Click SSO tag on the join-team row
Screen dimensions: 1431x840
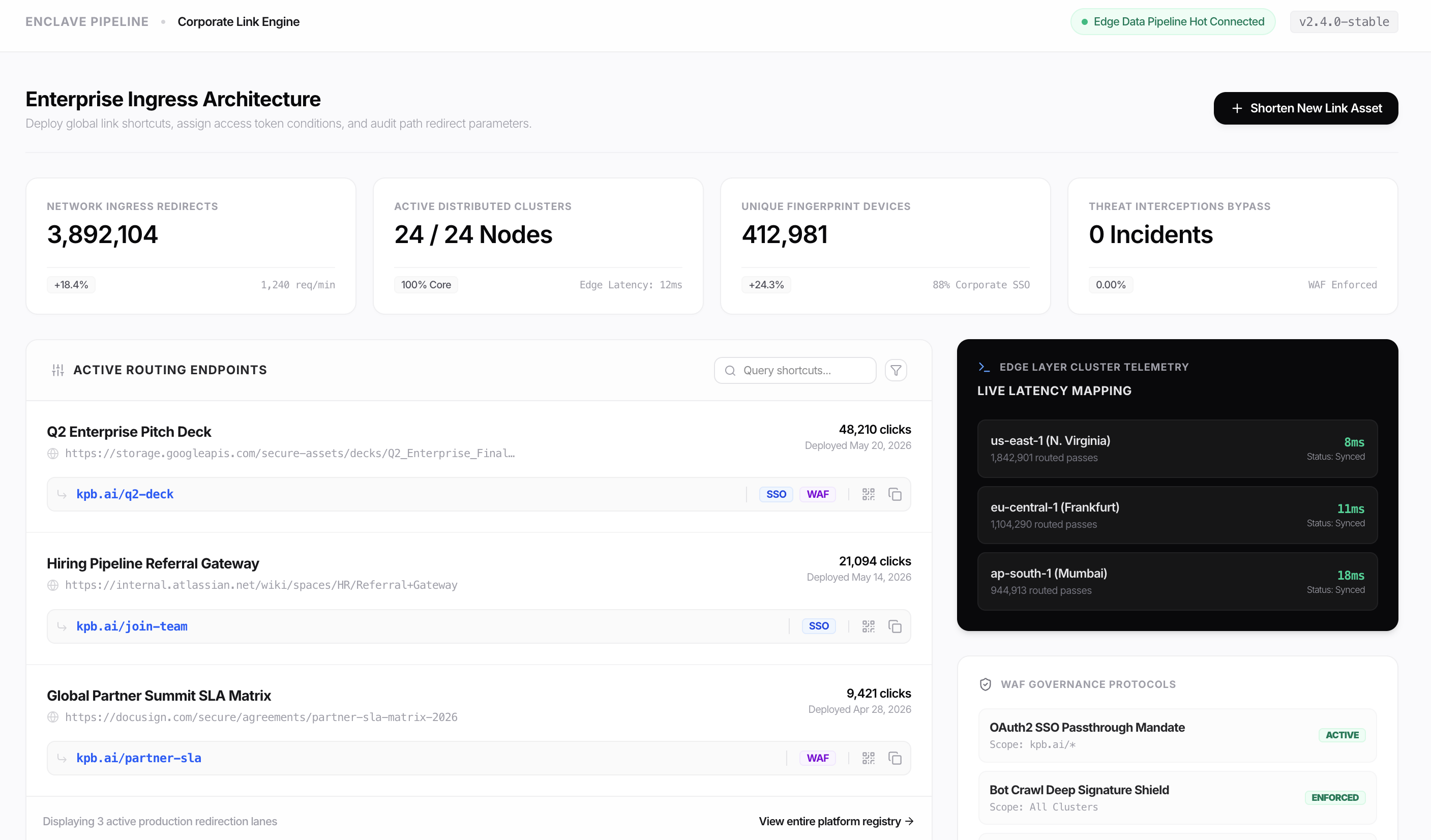point(818,626)
